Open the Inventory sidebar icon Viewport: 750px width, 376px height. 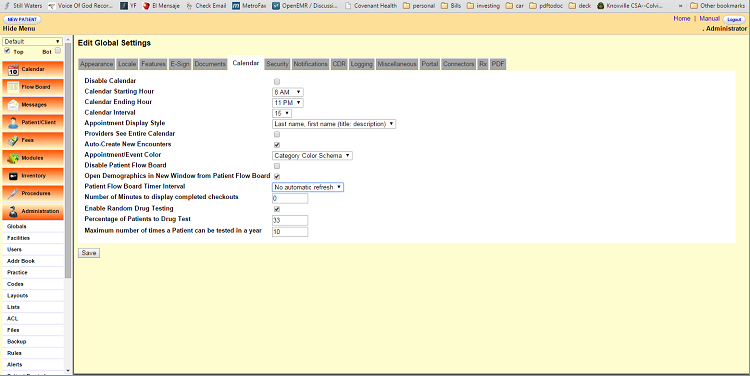click(x=13, y=176)
